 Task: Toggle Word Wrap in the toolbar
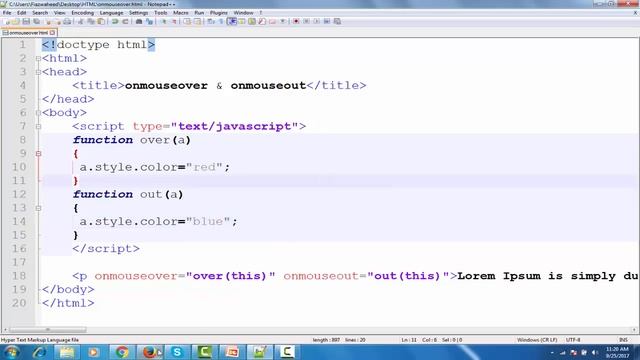click(x=210, y=21)
